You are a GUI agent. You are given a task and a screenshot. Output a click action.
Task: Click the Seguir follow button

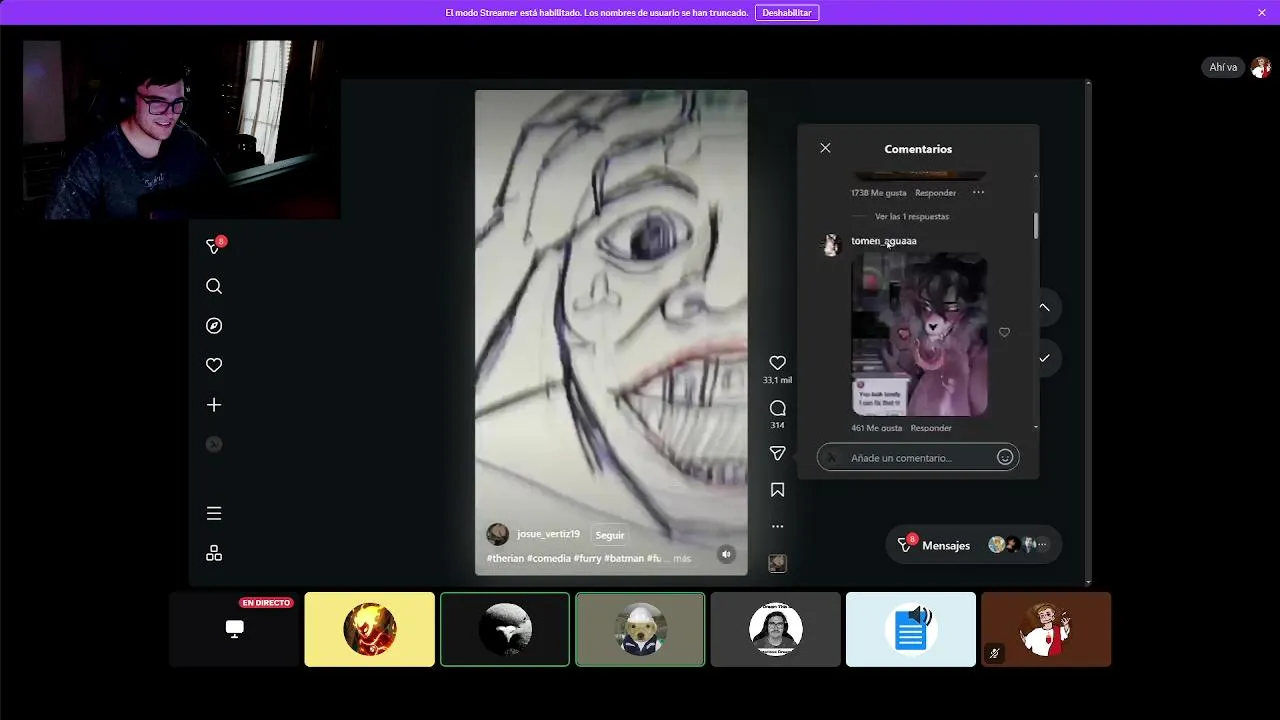[610, 535]
